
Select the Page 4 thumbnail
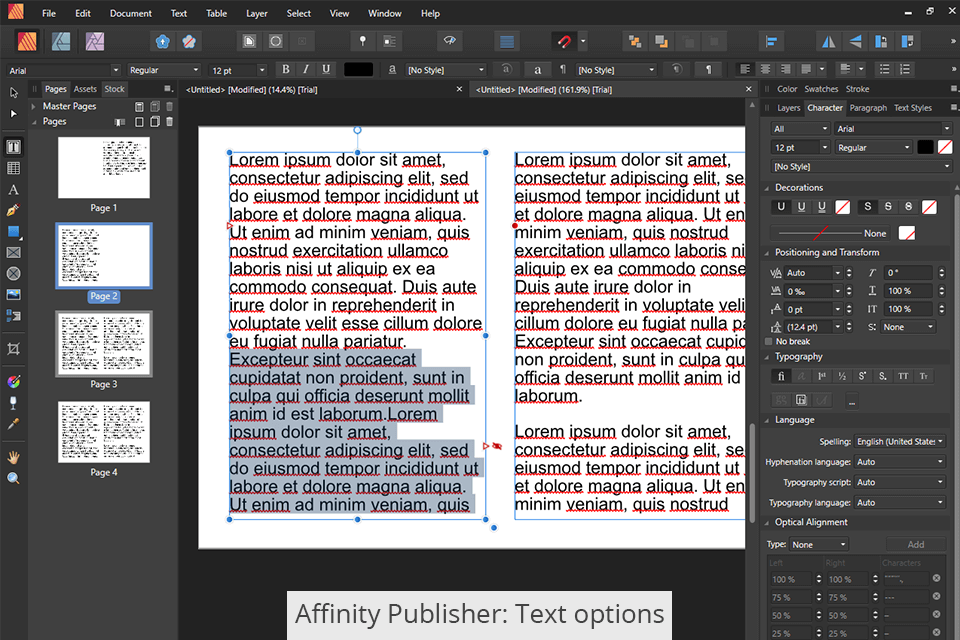coord(104,432)
